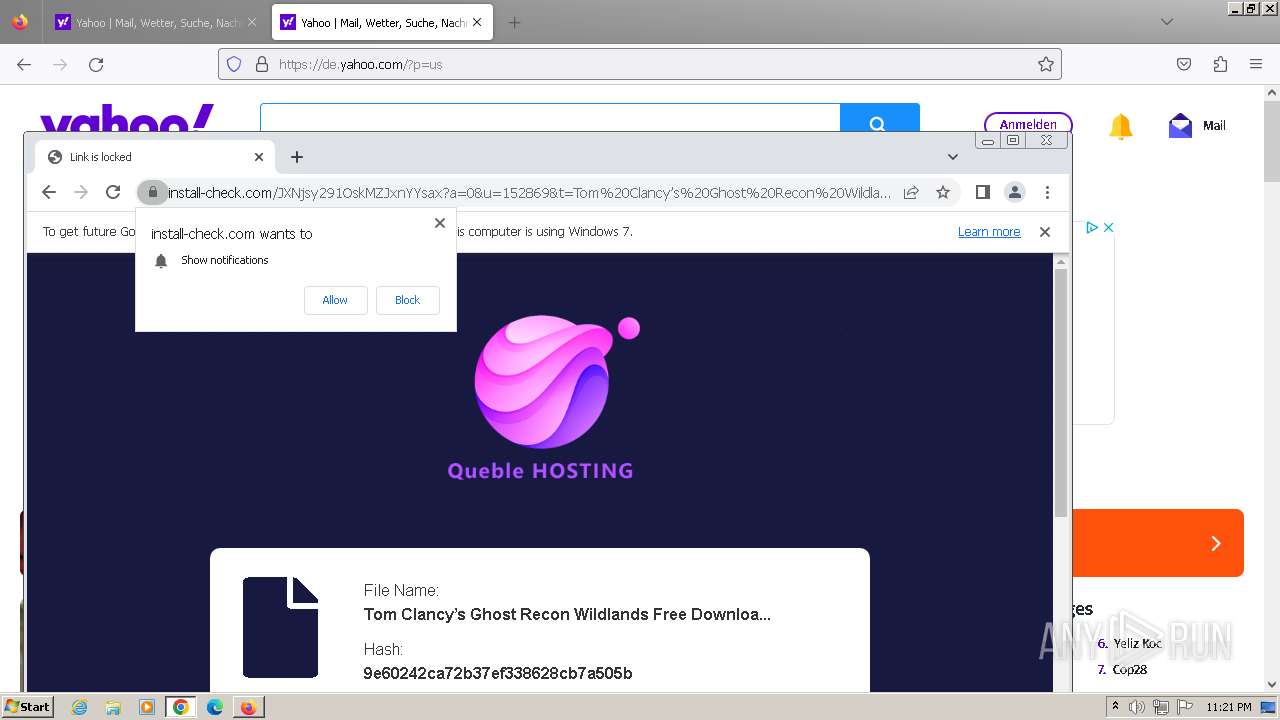
Task: Open a new tab in Chrome
Action: coord(297,157)
